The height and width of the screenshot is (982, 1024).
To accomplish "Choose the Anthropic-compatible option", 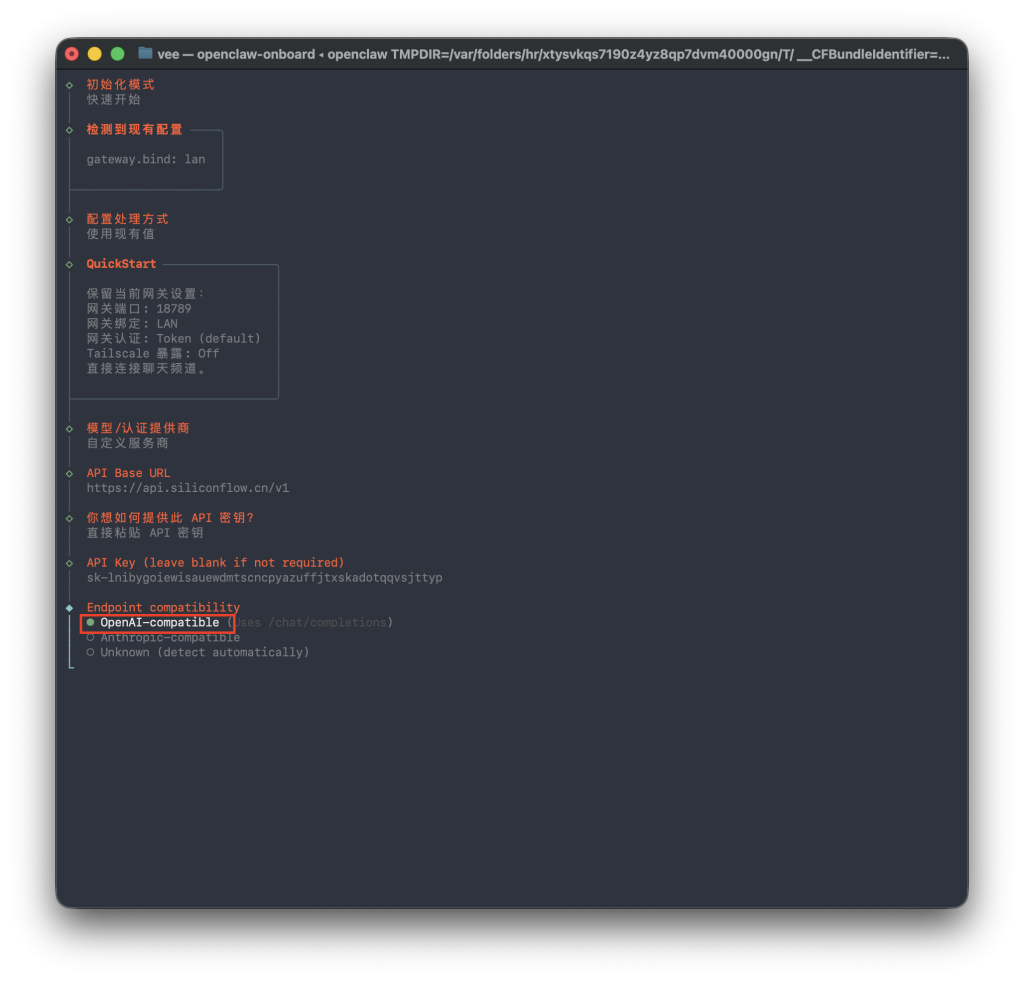I will click(x=169, y=638).
